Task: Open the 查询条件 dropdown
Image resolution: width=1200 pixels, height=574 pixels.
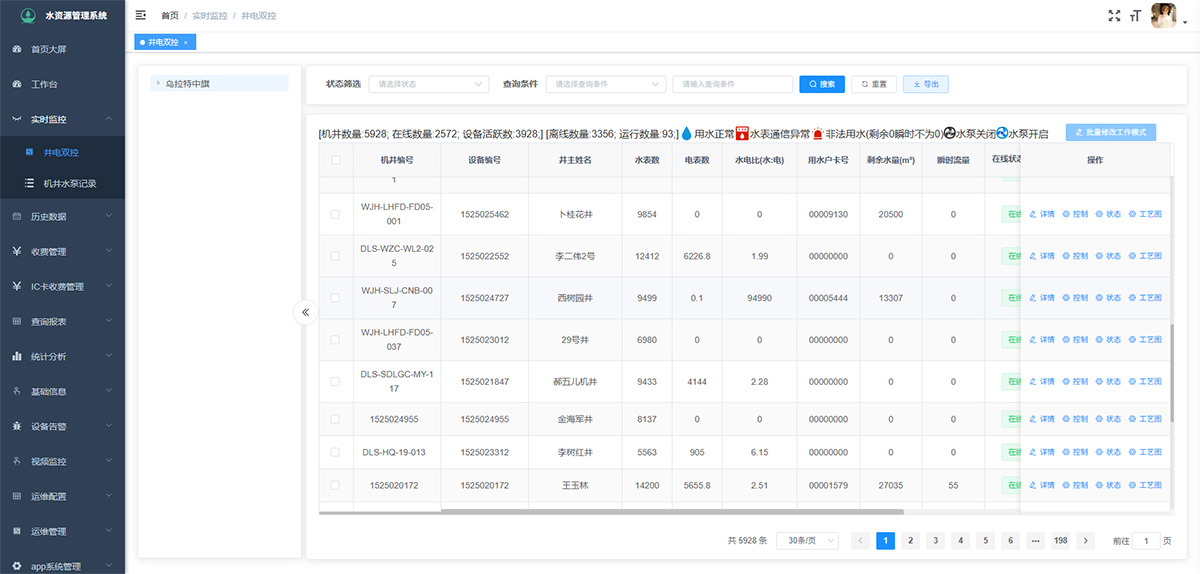Action: 610,85
